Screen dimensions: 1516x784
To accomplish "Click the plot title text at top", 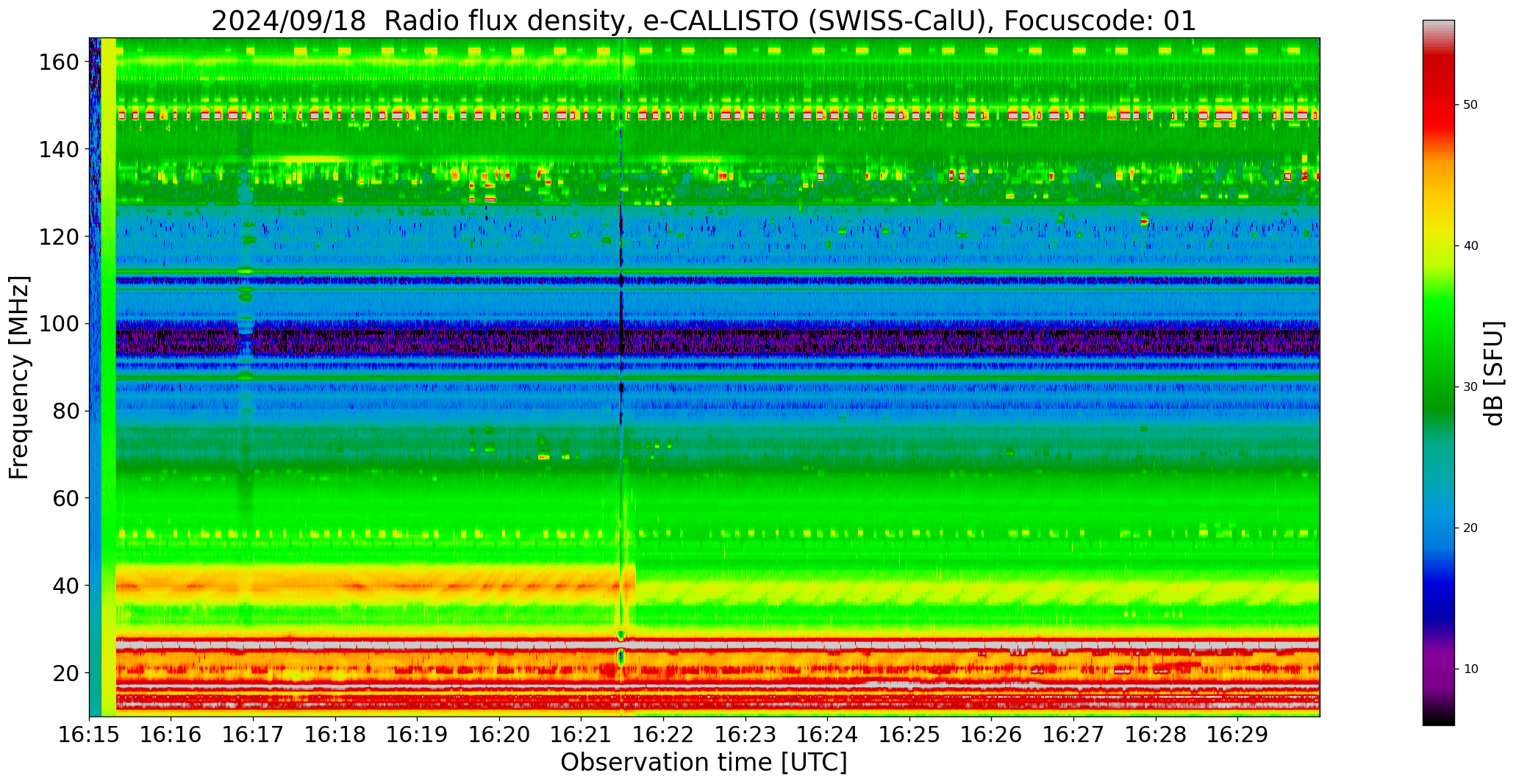I will coord(704,21).
